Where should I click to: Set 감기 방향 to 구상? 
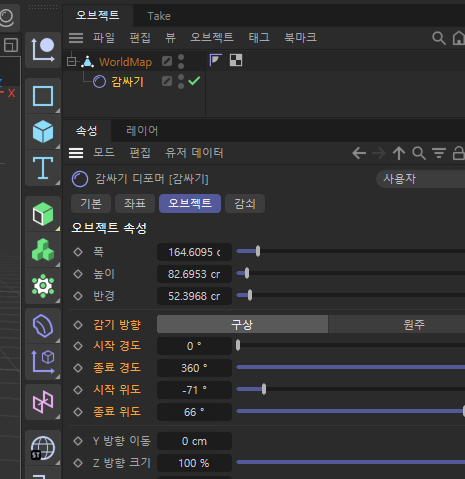[242, 324]
